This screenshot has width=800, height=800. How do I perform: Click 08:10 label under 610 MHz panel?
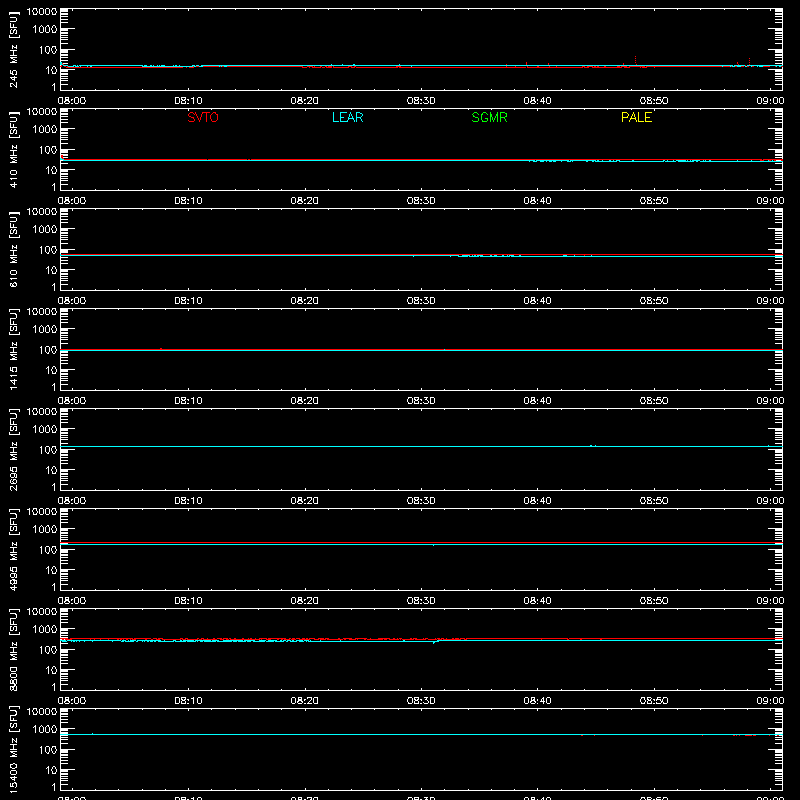(x=188, y=301)
